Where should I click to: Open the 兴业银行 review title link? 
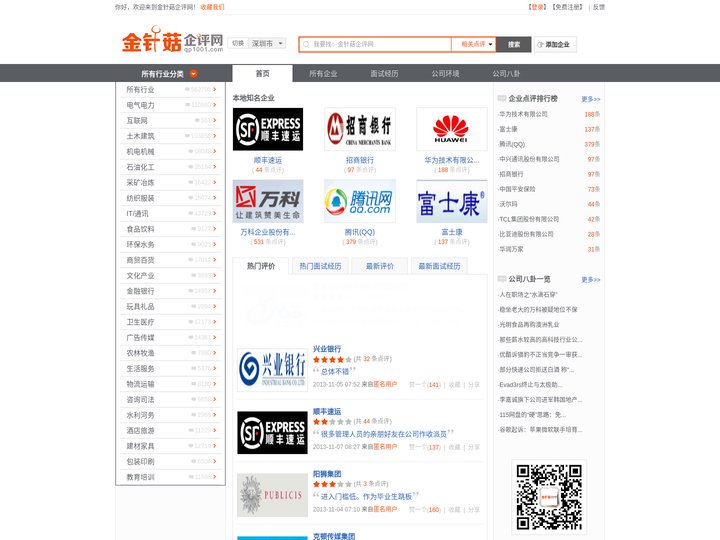tap(327, 349)
